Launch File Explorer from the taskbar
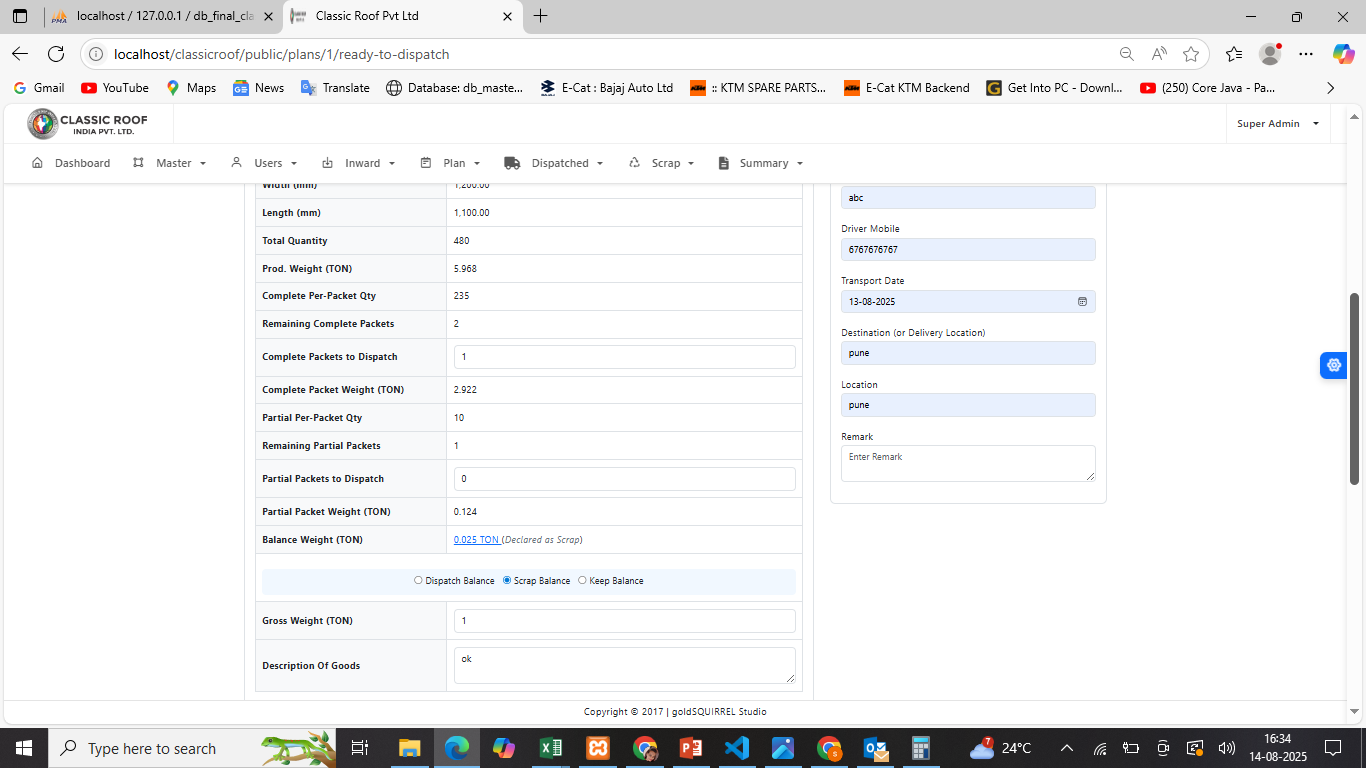The image size is (1366, 768). (410, 748)
